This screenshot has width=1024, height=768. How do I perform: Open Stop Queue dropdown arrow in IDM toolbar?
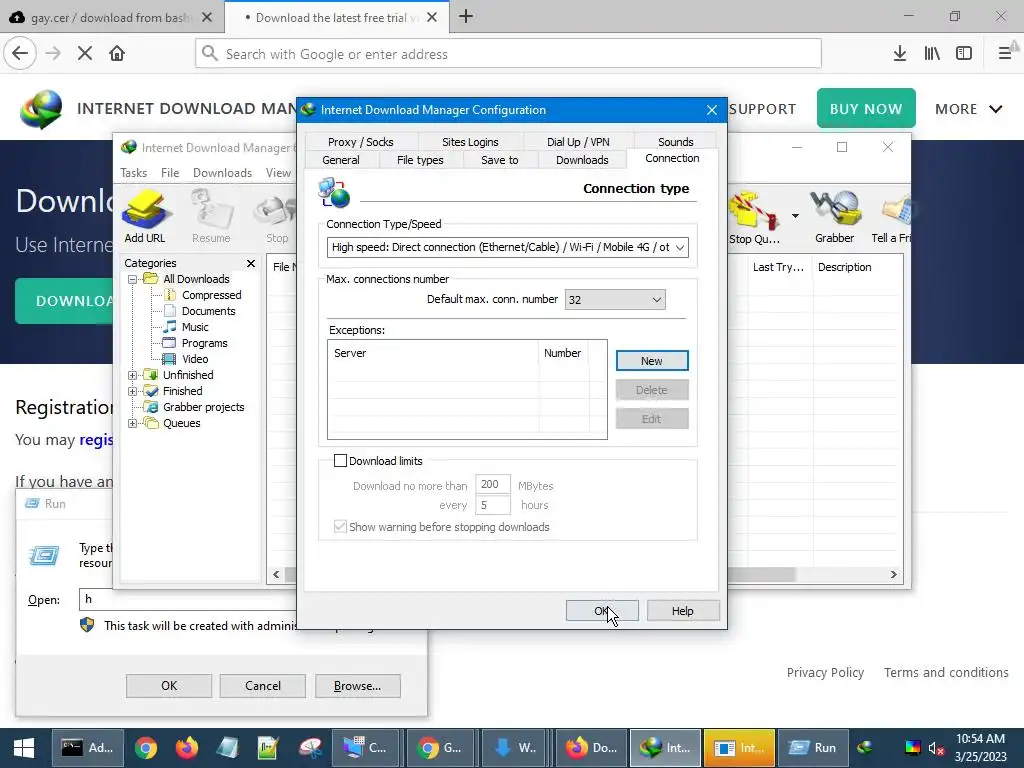click(795, 216)
